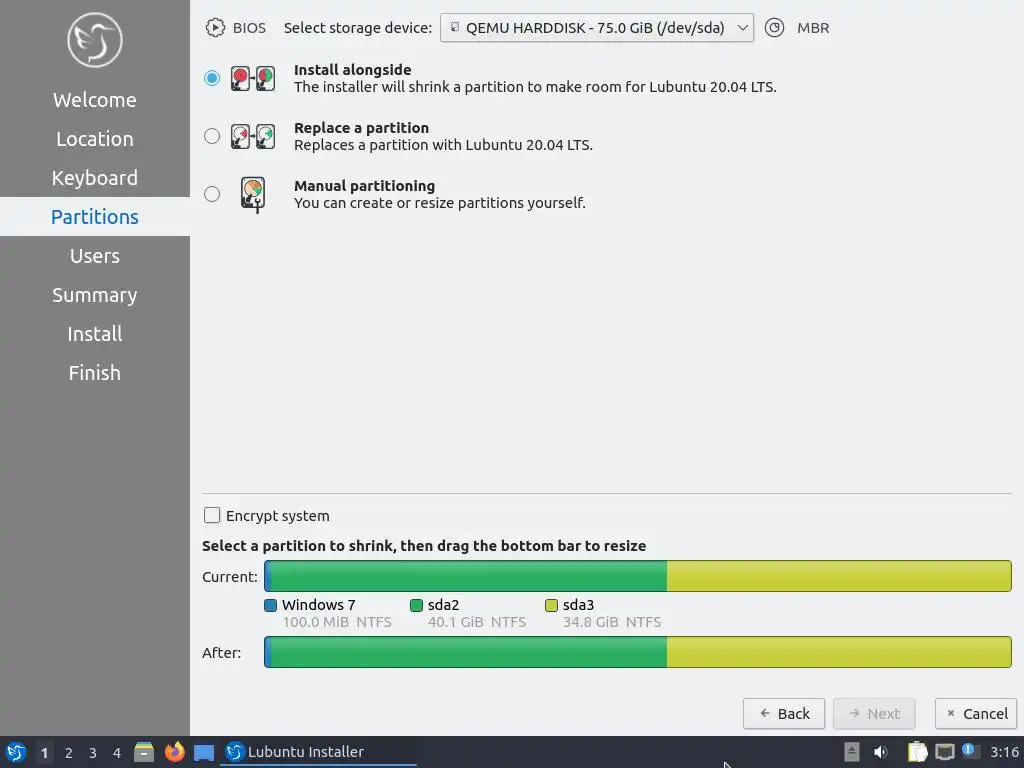Enable the Encrypt system checkbox
Viewport: 1024px width, 768px height.
click(212, 515)
